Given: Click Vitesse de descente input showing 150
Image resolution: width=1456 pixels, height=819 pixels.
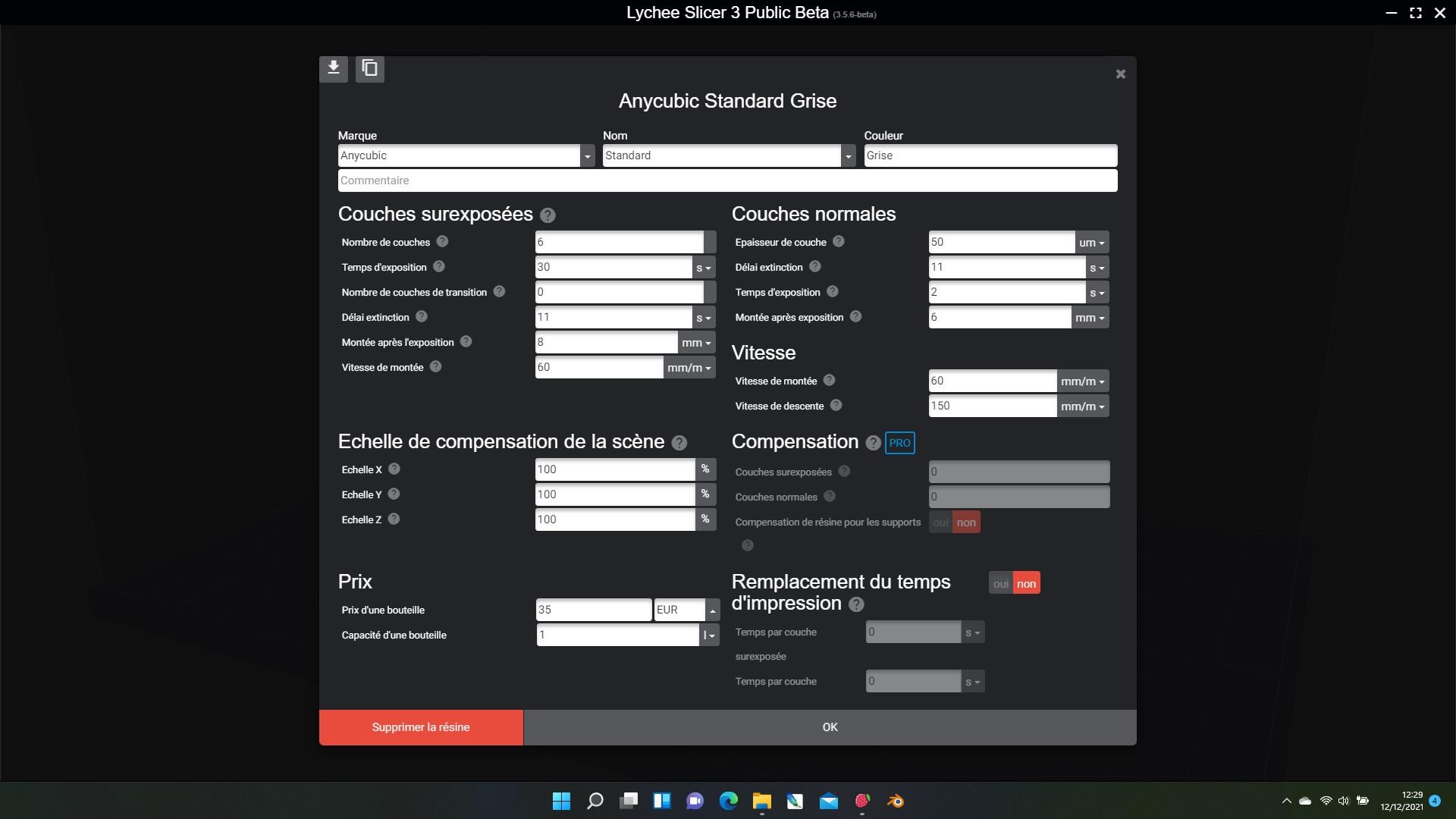Looking at the screenshot, I should 993,406.
